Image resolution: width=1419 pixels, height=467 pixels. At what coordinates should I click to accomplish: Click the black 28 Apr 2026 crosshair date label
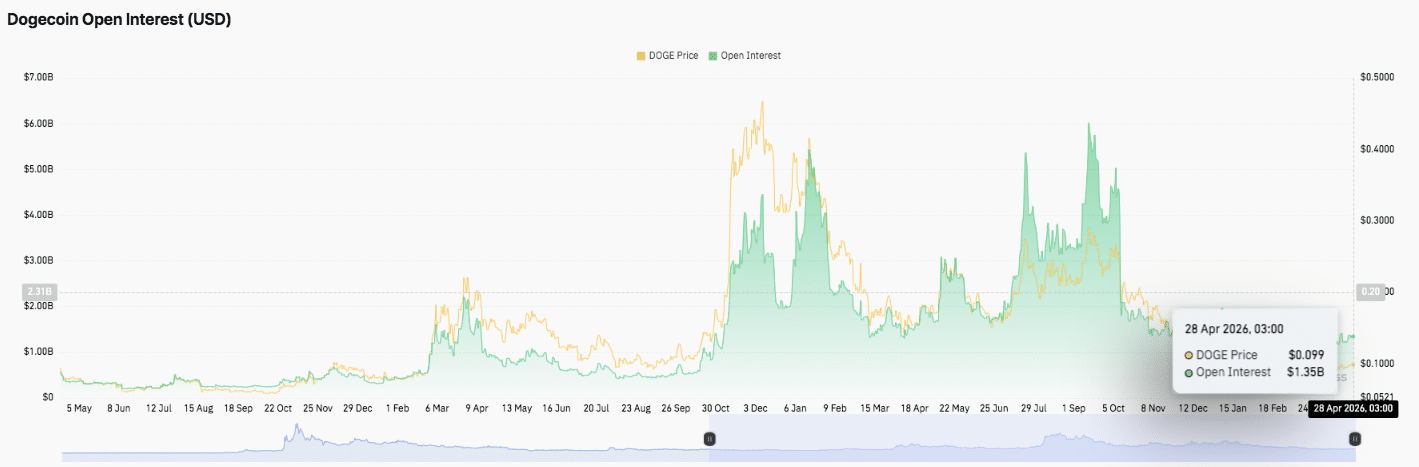click(1350, 408)
